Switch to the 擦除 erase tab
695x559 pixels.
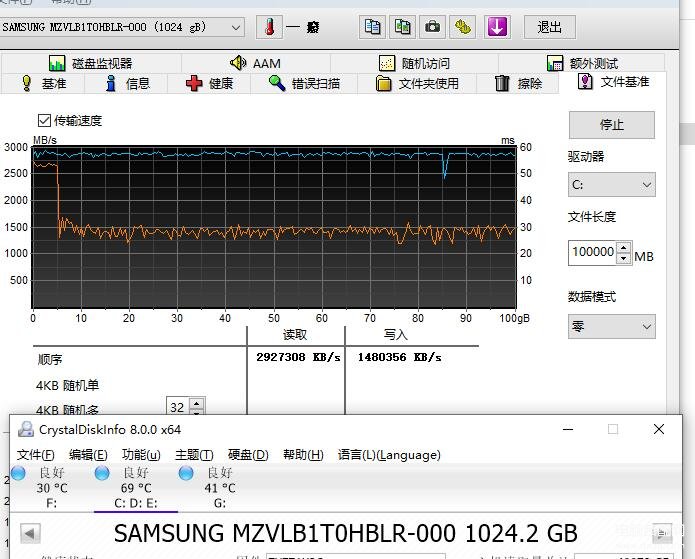tap(518, 83)
